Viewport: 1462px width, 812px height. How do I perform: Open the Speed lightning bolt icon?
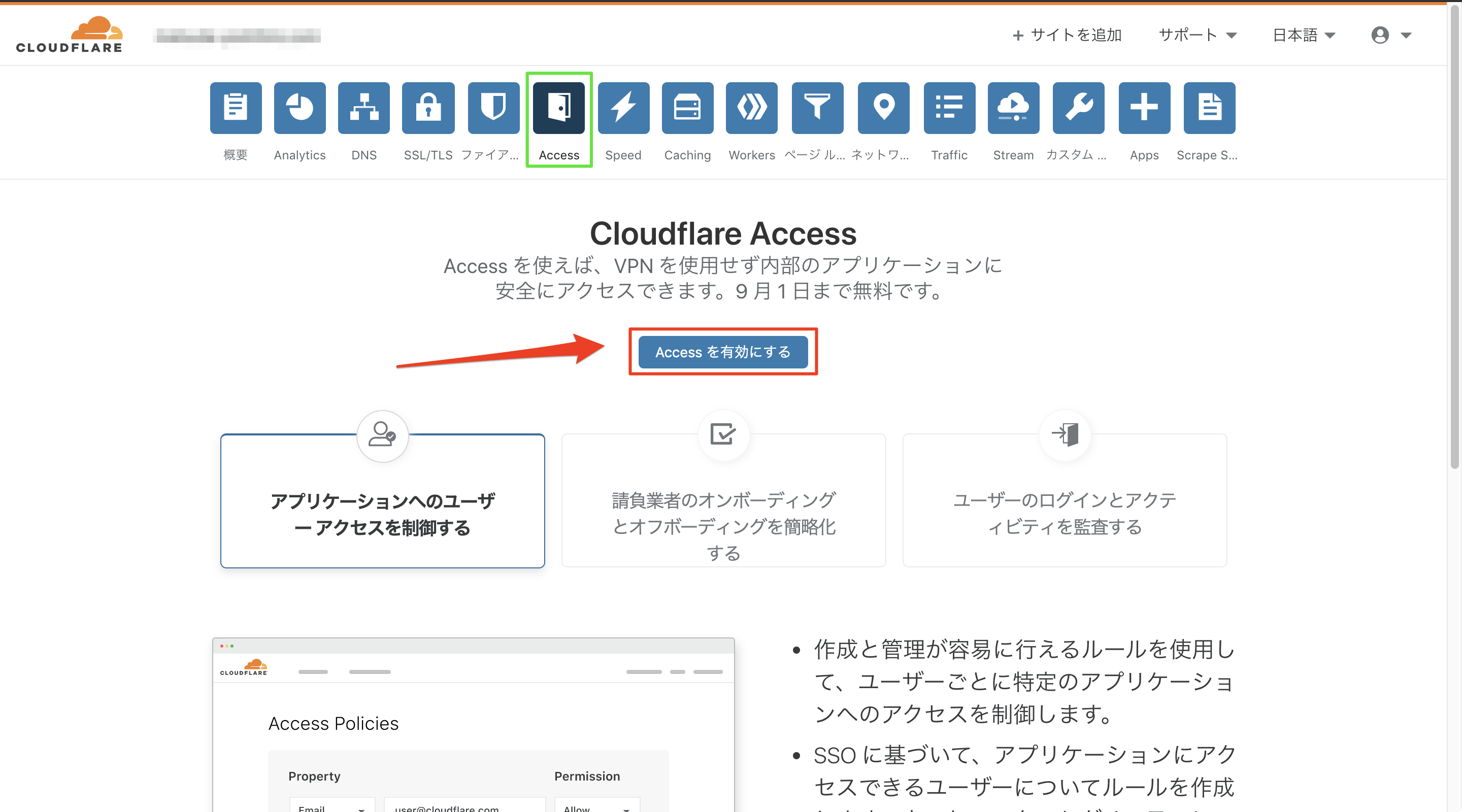(623, 108)
